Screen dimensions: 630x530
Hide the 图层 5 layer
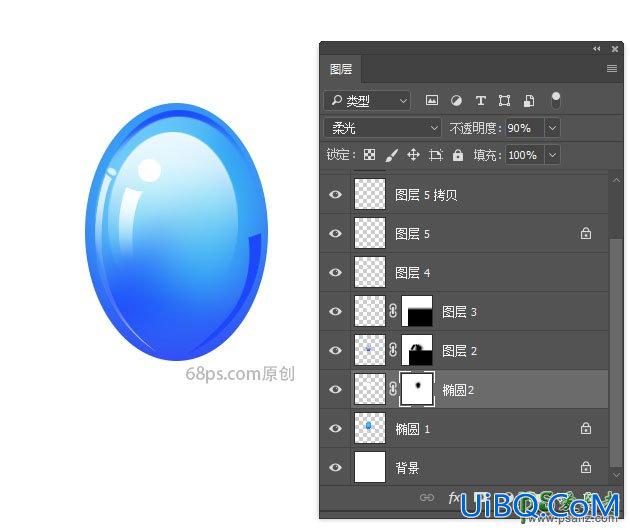tap(335, 233)
